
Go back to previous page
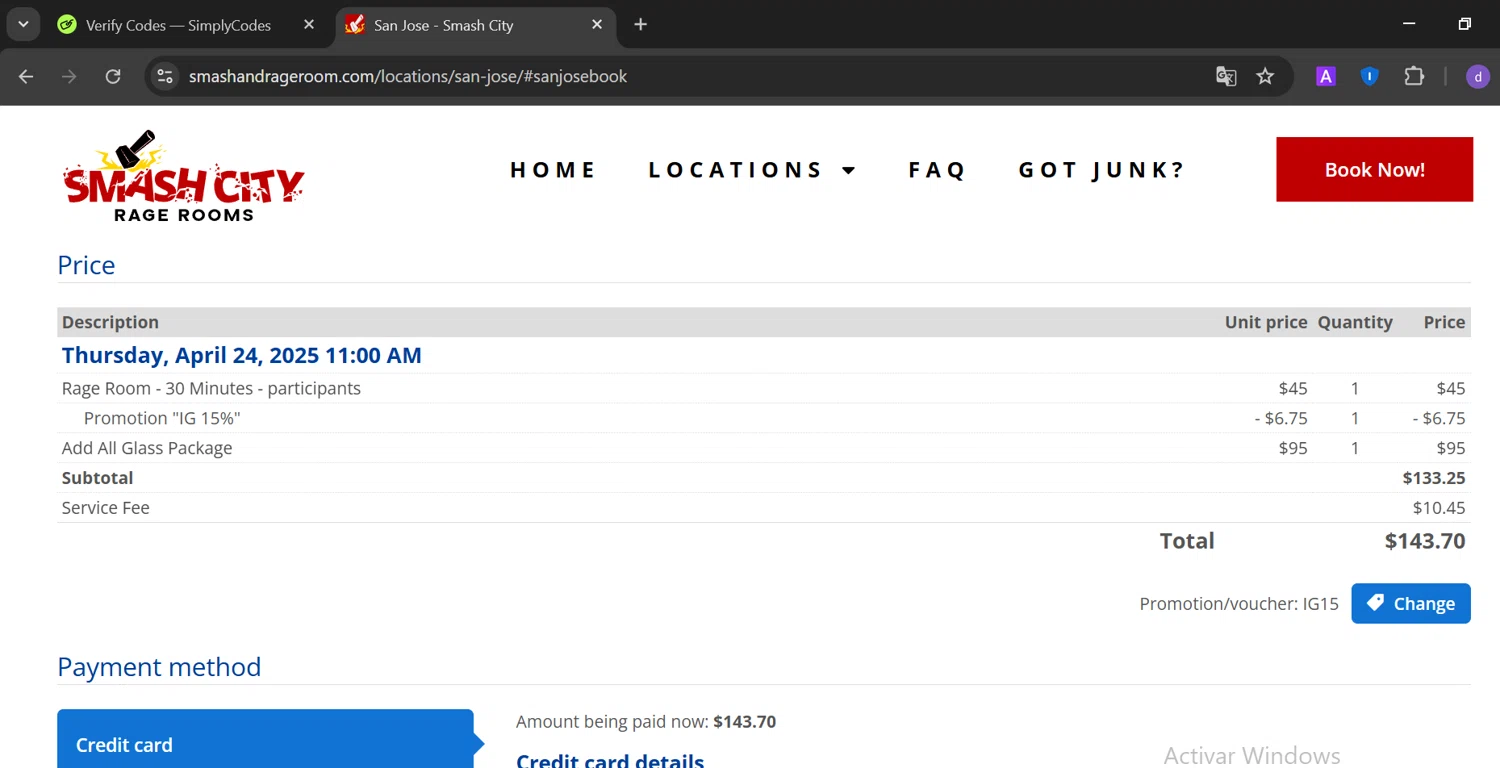(x=26, y=76)
